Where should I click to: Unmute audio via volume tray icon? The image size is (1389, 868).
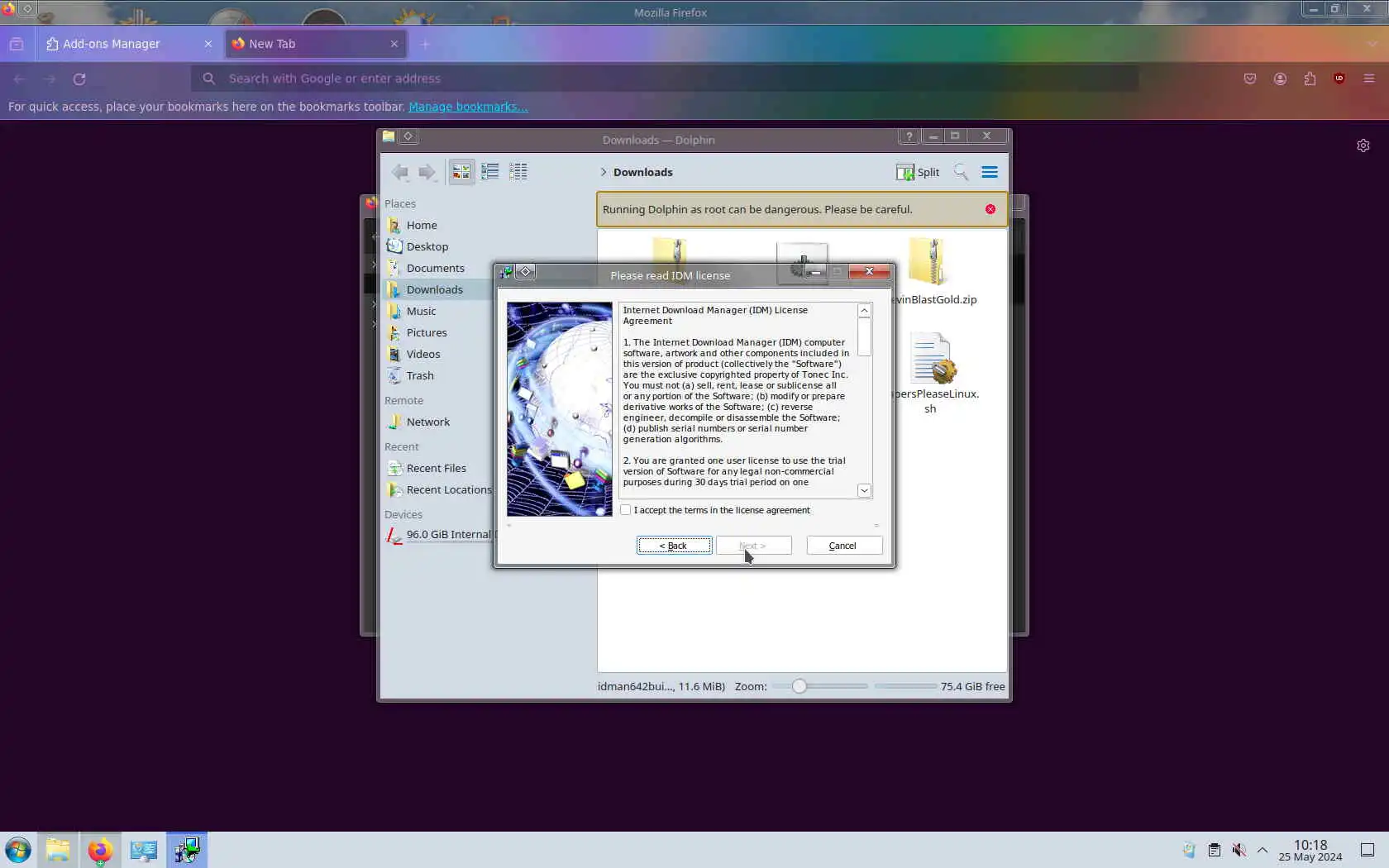1239,850
